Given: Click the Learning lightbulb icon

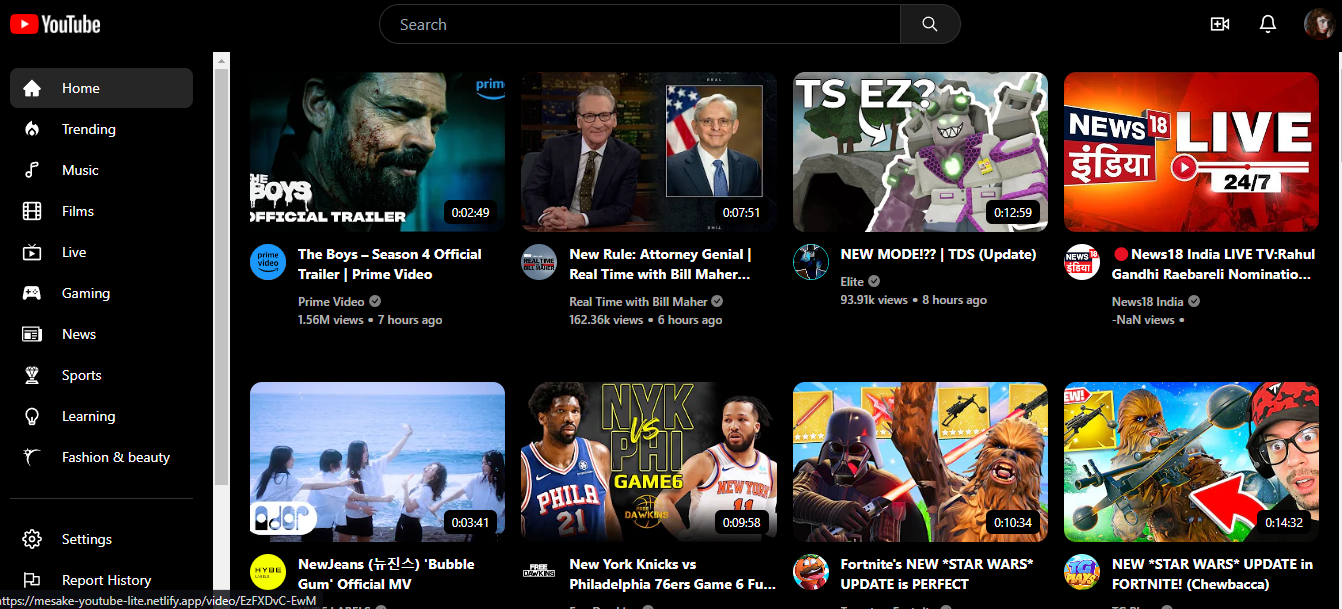Looking at the screenshot, I should coord(32,416).
